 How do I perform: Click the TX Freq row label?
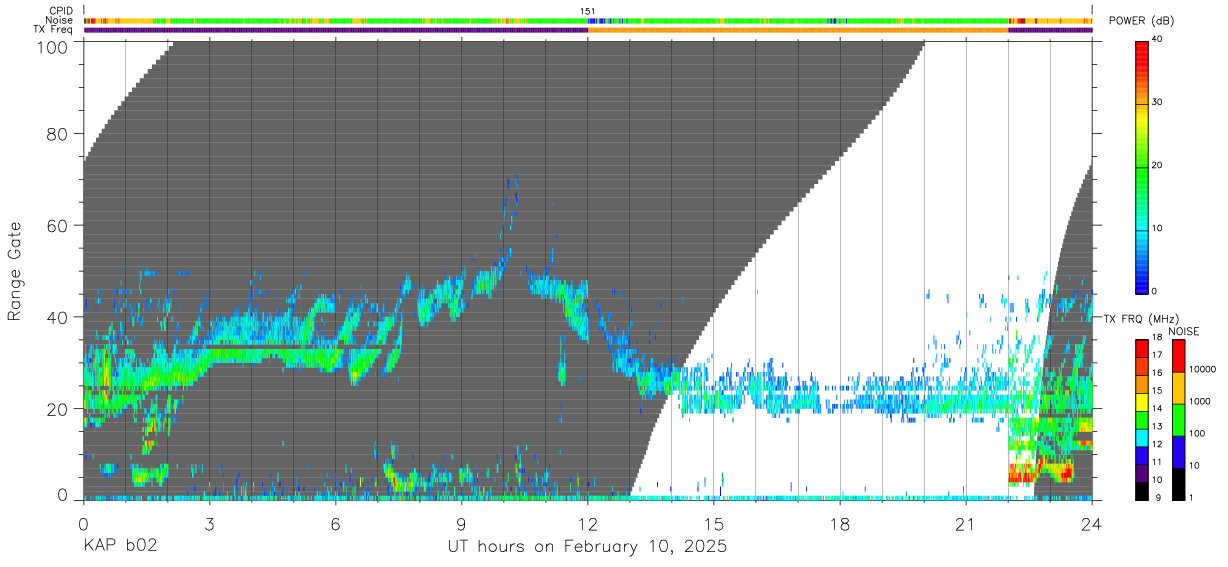pyautogui.click(x=54, y=29)
